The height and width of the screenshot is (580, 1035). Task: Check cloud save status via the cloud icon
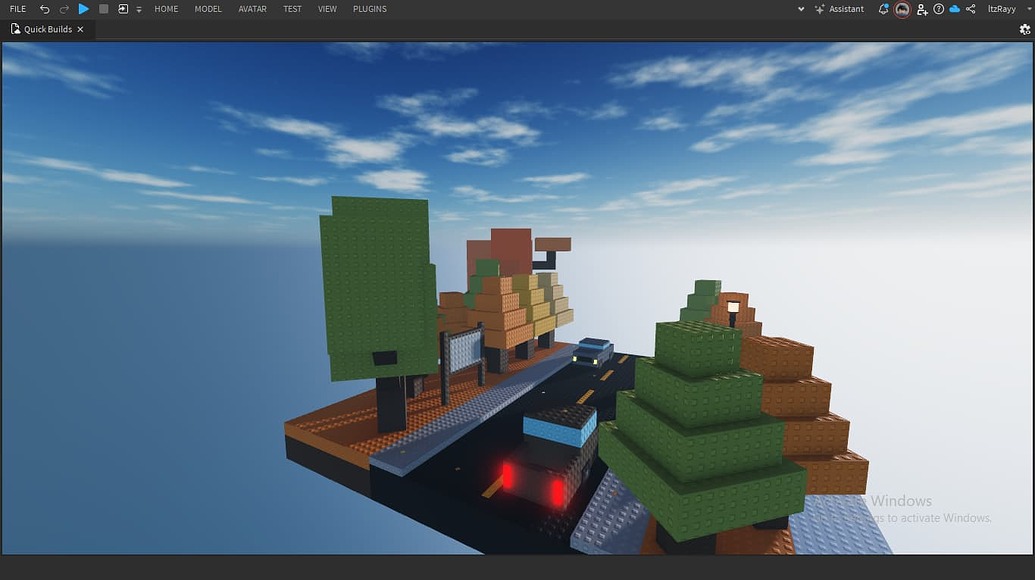tap(954, 9)
